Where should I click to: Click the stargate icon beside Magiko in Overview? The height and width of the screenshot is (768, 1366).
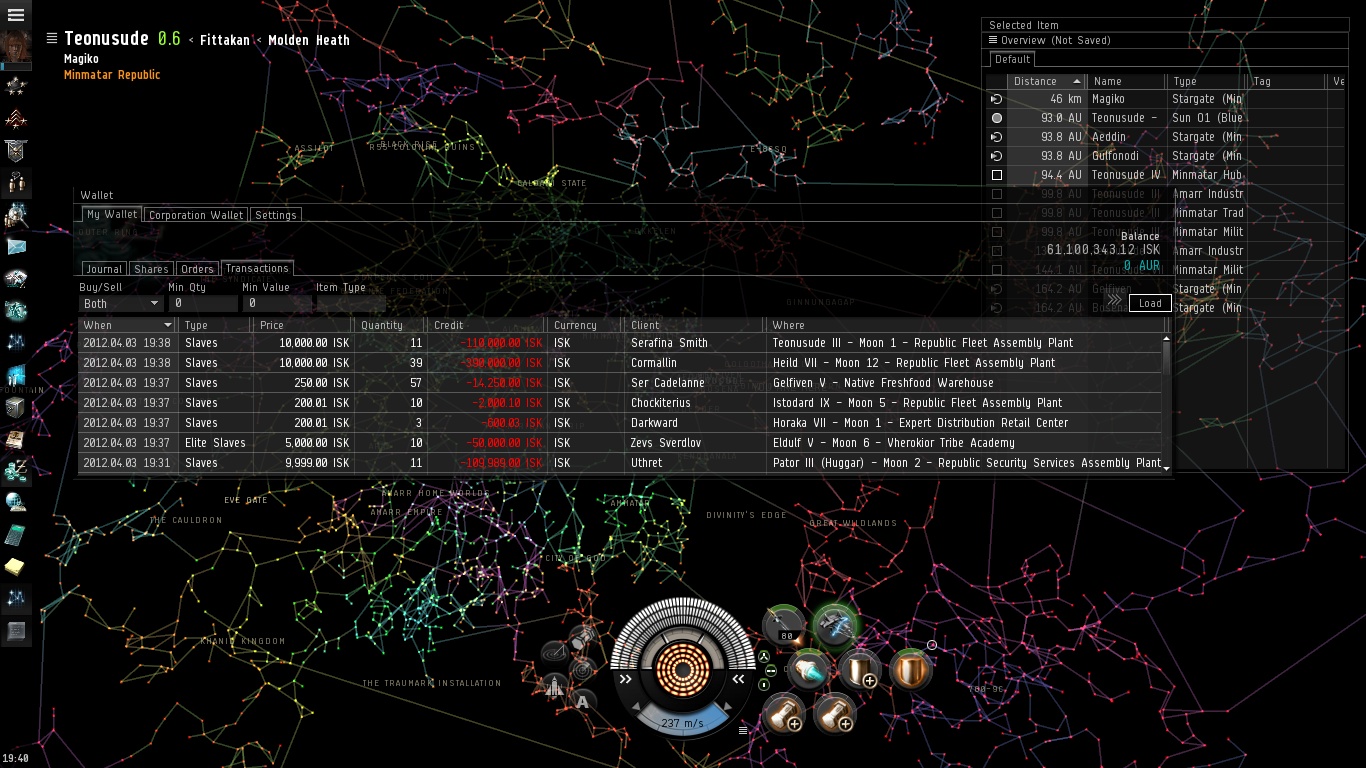click(x=996, y=99)
